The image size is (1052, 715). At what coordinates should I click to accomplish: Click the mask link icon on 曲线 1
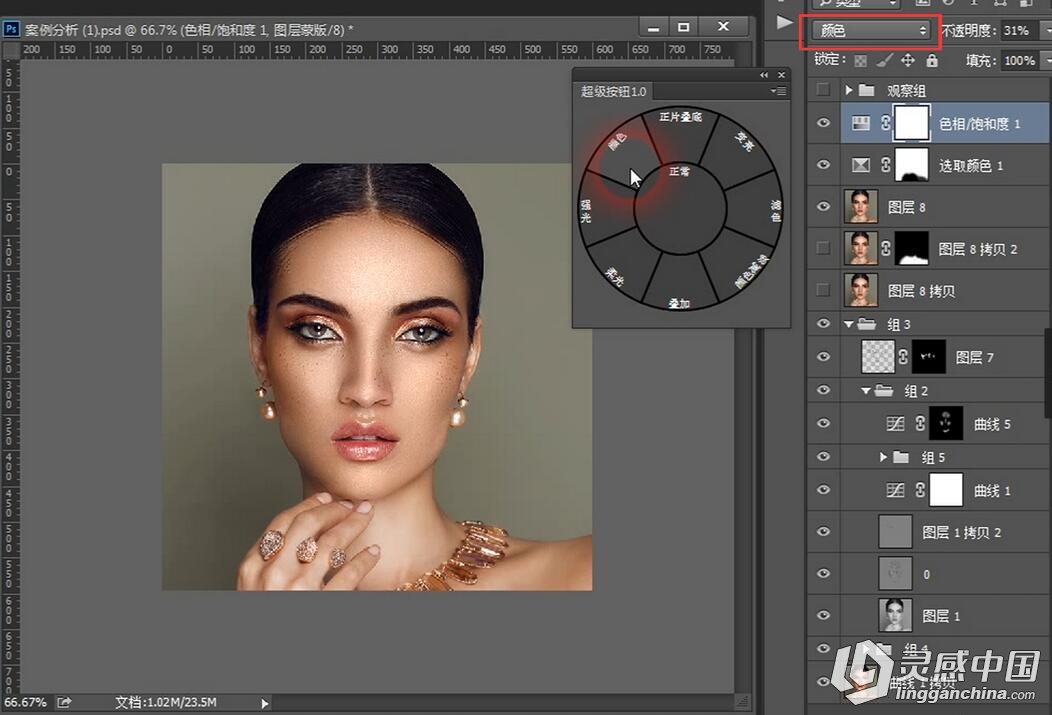[920, 490]
